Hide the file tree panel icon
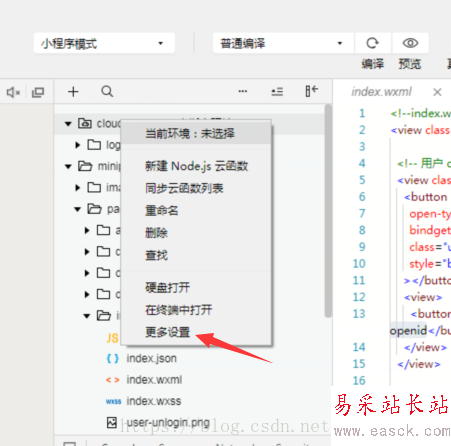Image resolution: width=451 pixels, height=446 pixels. click(312, 91)
